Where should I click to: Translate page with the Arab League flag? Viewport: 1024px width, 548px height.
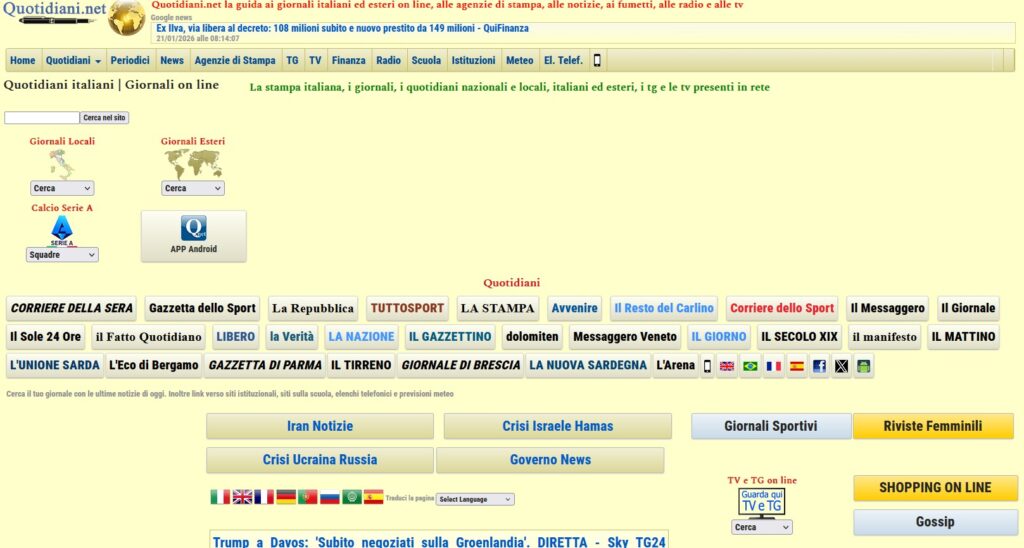tap(352, 497)
